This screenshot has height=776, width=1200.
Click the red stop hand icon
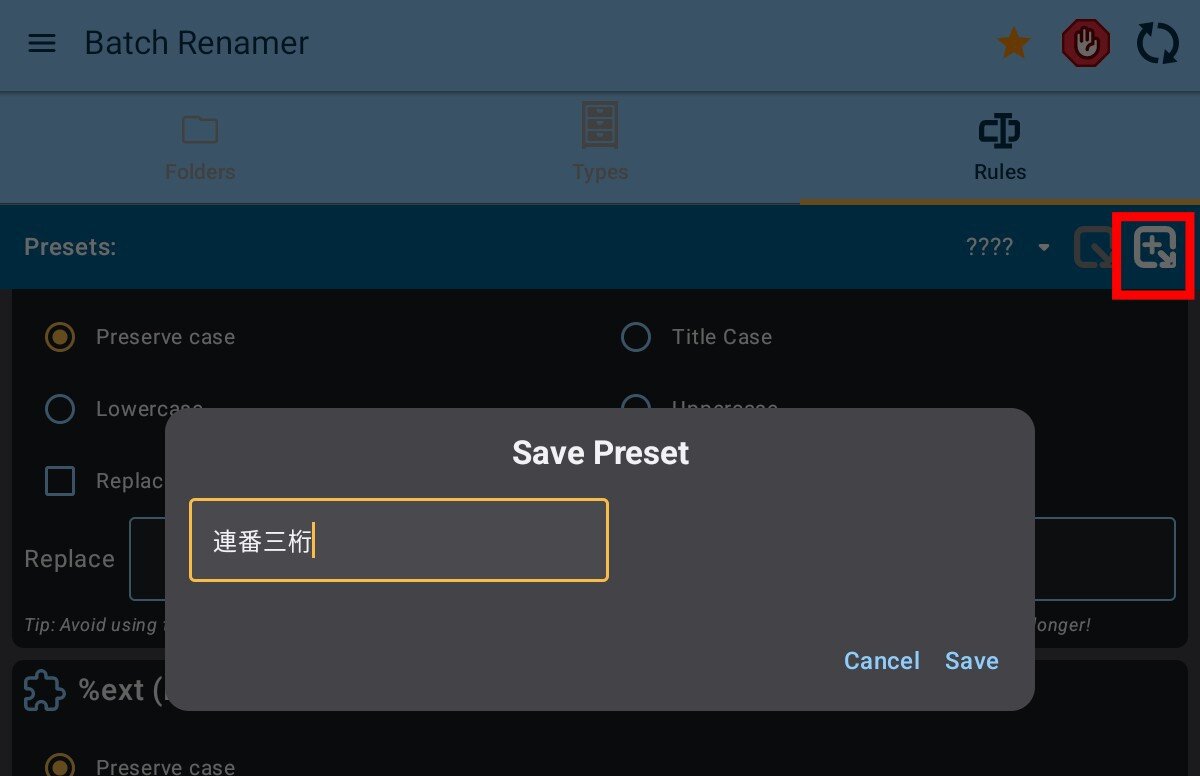tap(1085, 44)
